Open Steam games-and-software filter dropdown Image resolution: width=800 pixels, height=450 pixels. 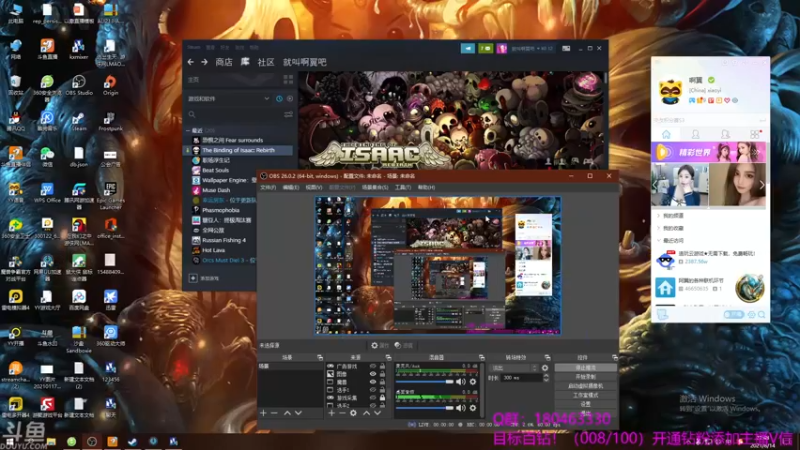coord(229,98)
